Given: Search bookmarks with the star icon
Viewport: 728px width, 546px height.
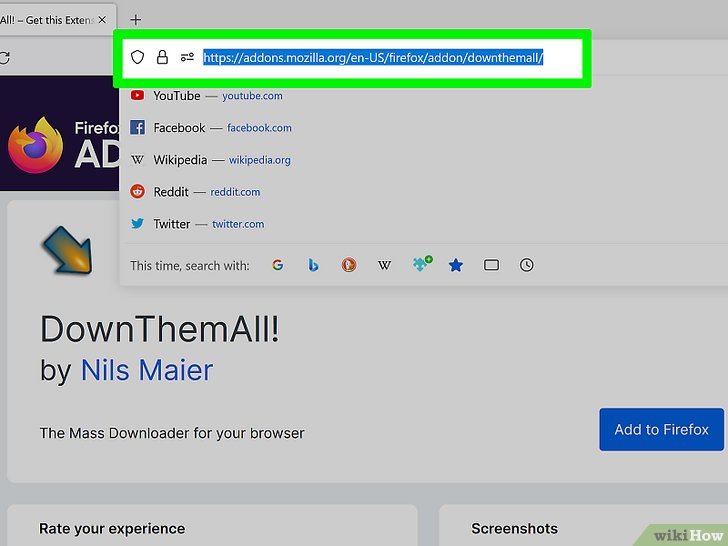Looking at the screenshot, I should (456, 265).
